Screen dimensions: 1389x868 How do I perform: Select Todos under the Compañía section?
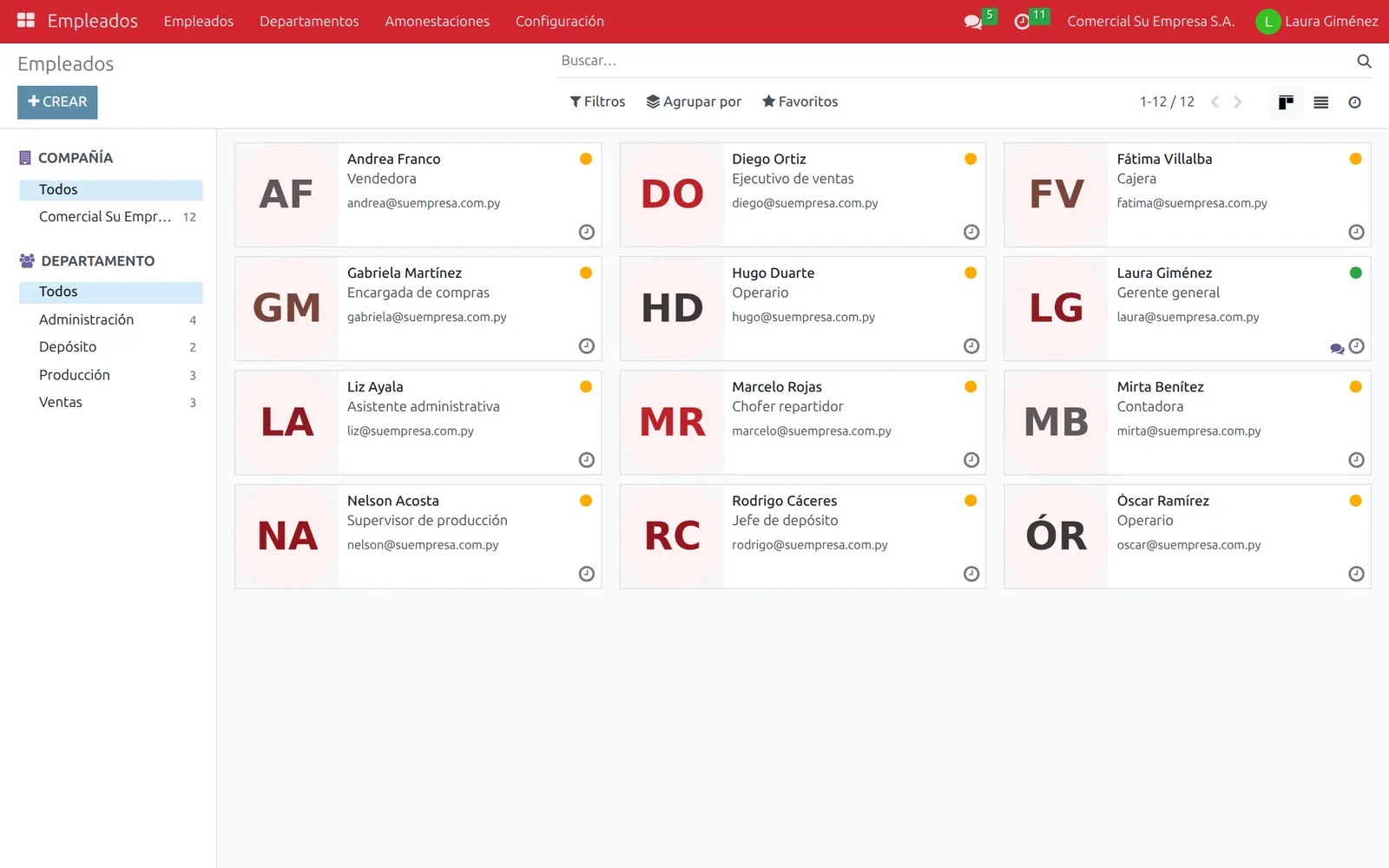(x=111, y=190)
